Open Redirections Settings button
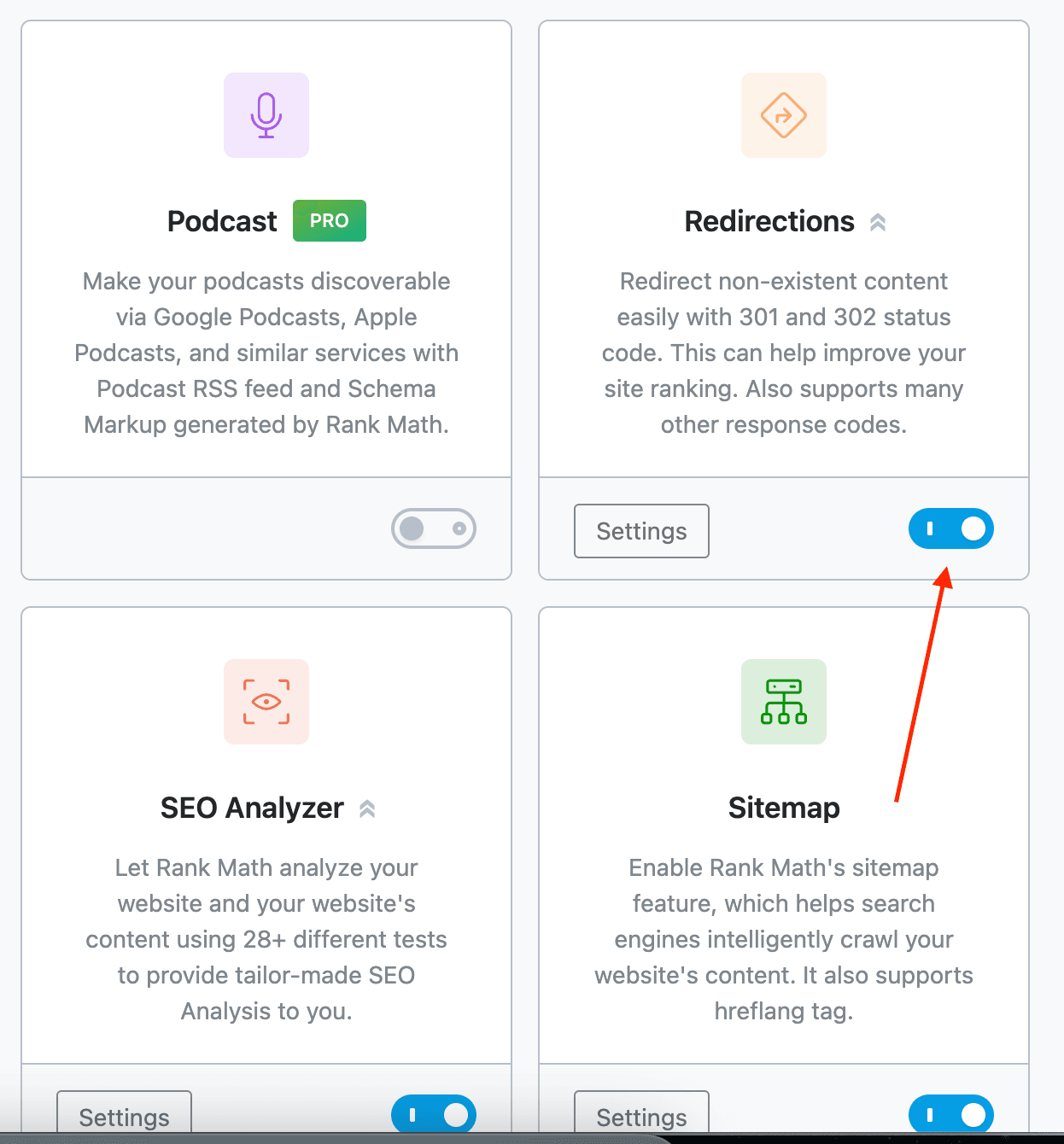The height and width of the screenshot is (1144, 1064). coord(641,531)
